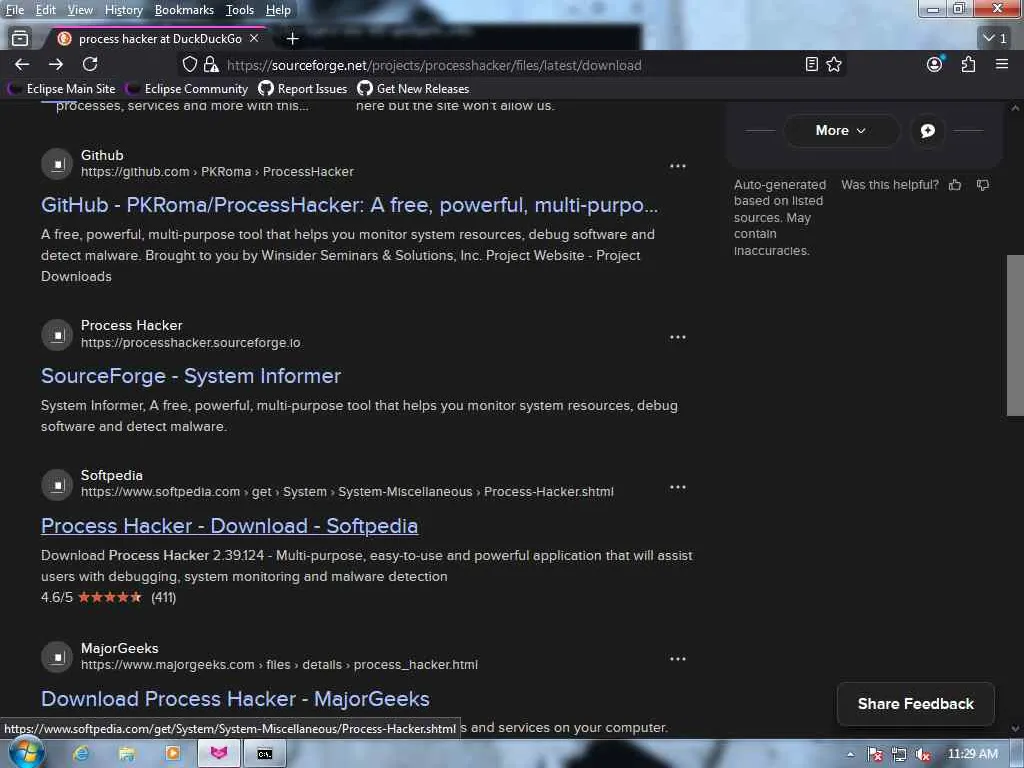Image resolution: width=1024 pixels, height=768 pixels.
Task: Open Report Issues bookmark
Action: point(303,89)
